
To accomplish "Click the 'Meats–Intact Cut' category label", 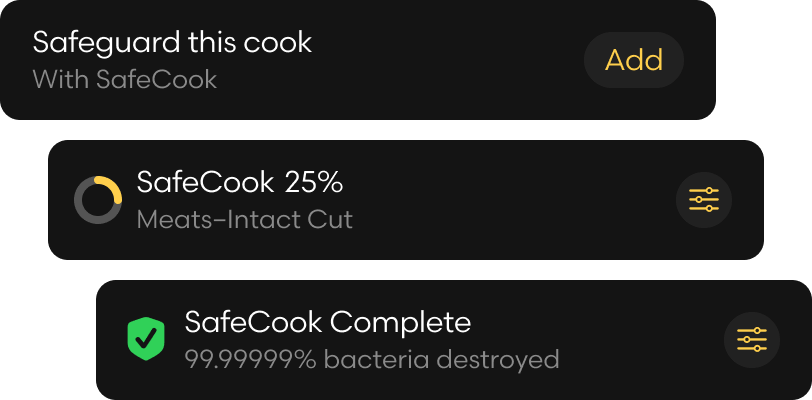I will pos(245,220).
